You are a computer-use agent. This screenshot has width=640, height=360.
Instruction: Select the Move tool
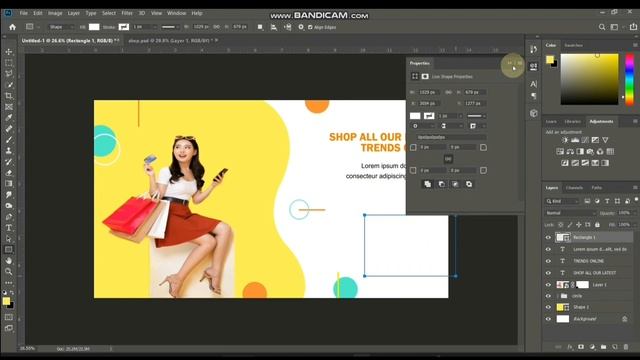(9, 52)
